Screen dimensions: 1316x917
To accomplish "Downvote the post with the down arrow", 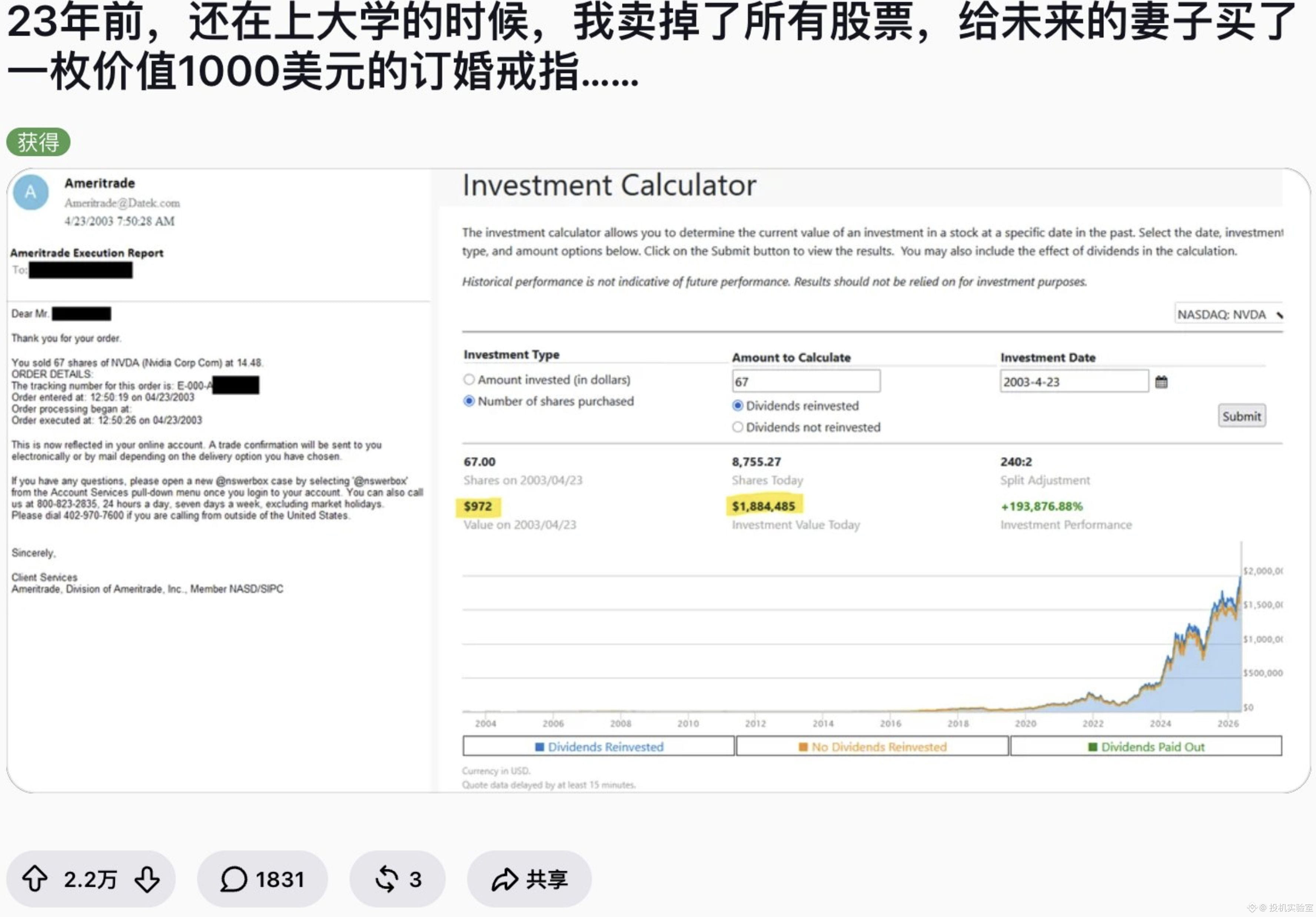I will [x=147, y=878].
